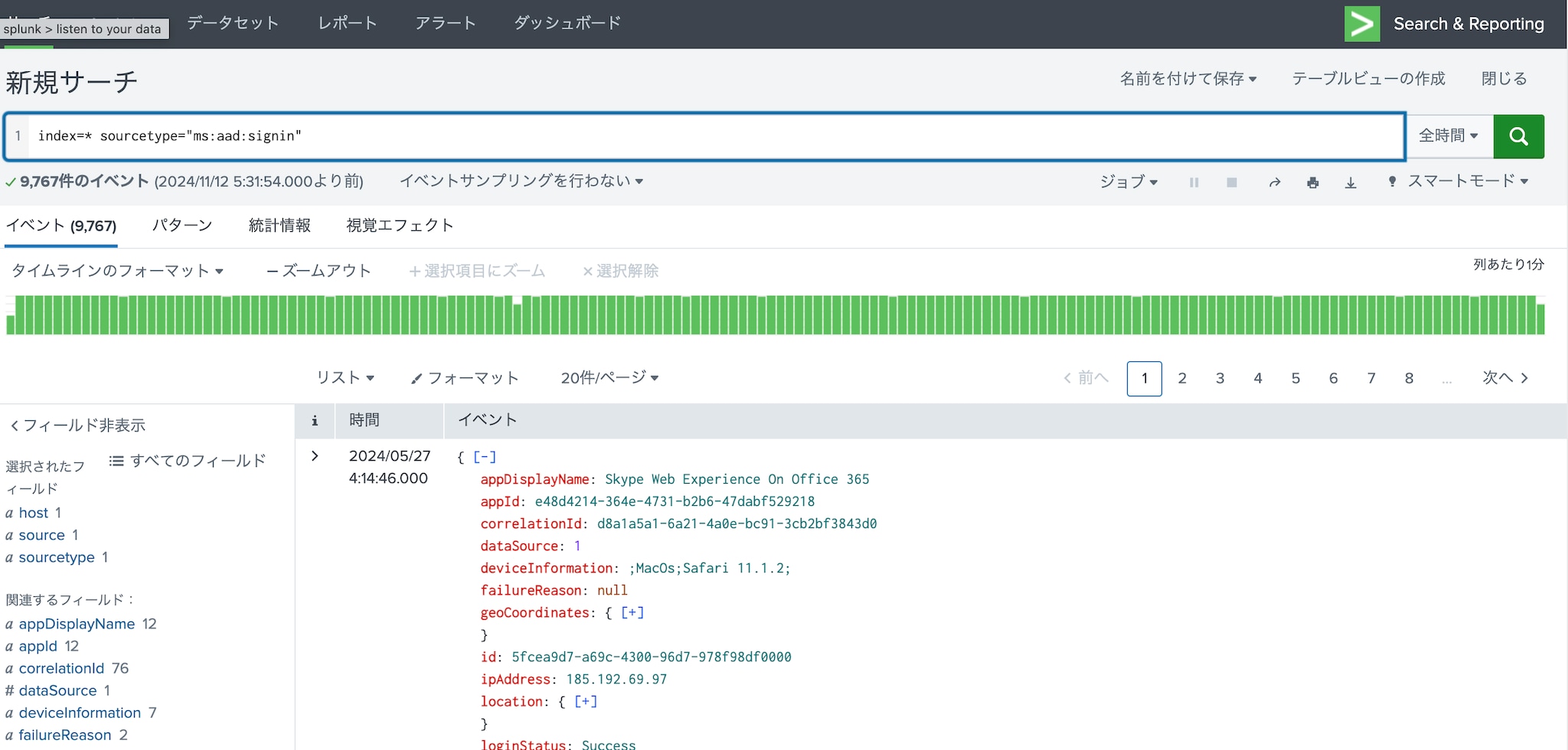Open the 全時間 time range picker

[1449, 136]
